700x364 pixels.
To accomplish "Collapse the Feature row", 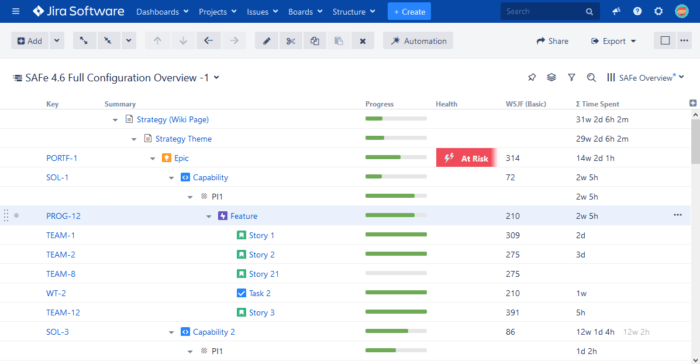I will coord(209,216).
